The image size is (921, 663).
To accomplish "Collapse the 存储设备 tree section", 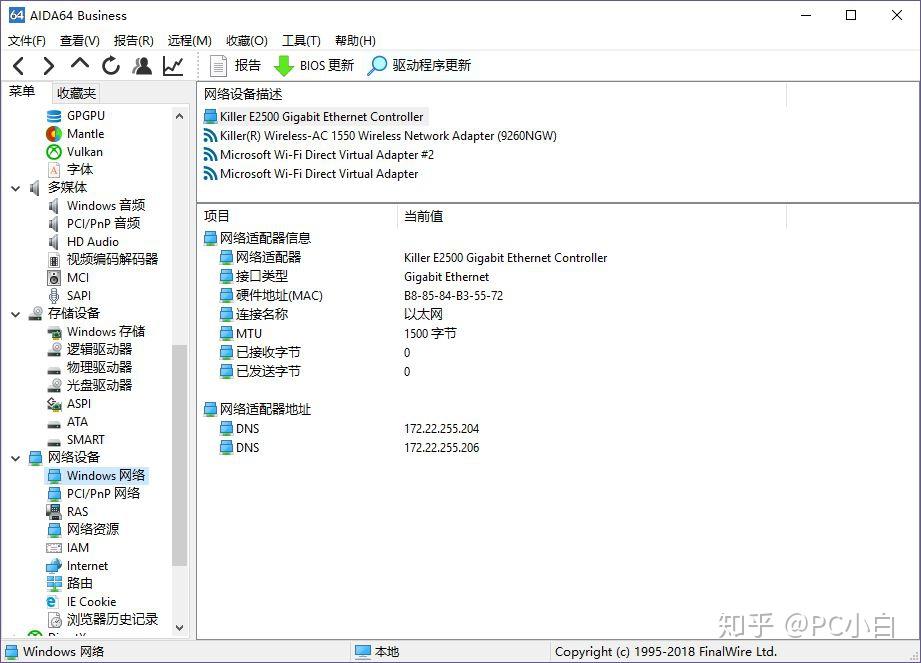I will click(x=14, y=313).
